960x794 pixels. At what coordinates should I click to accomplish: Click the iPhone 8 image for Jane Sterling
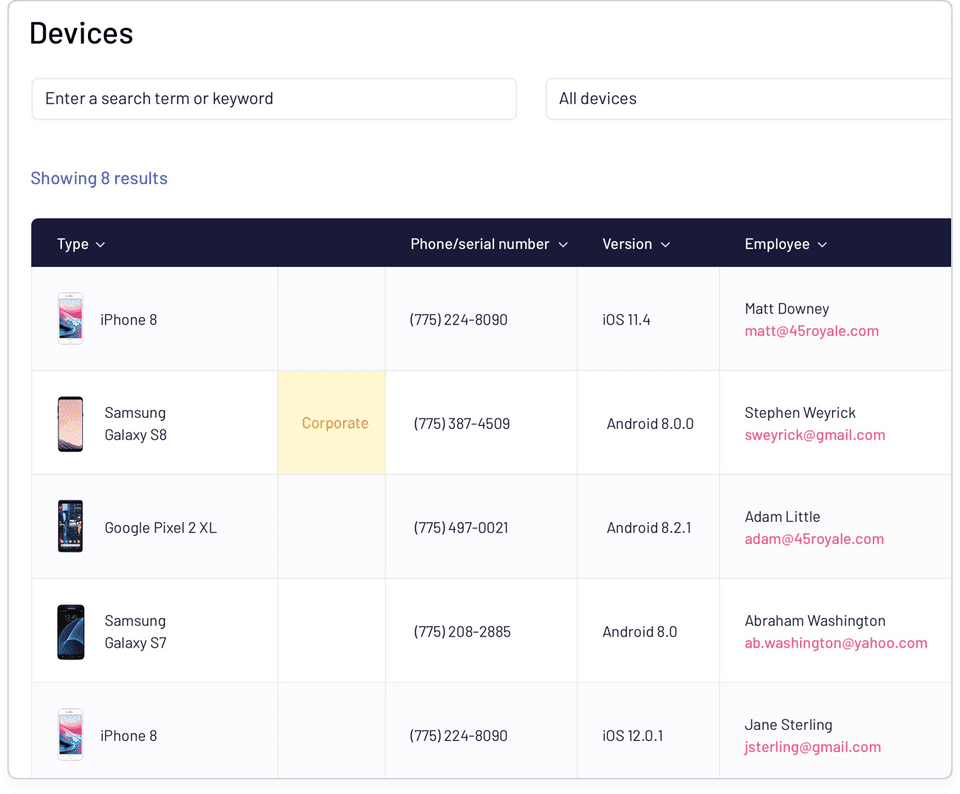click(70, 735)
